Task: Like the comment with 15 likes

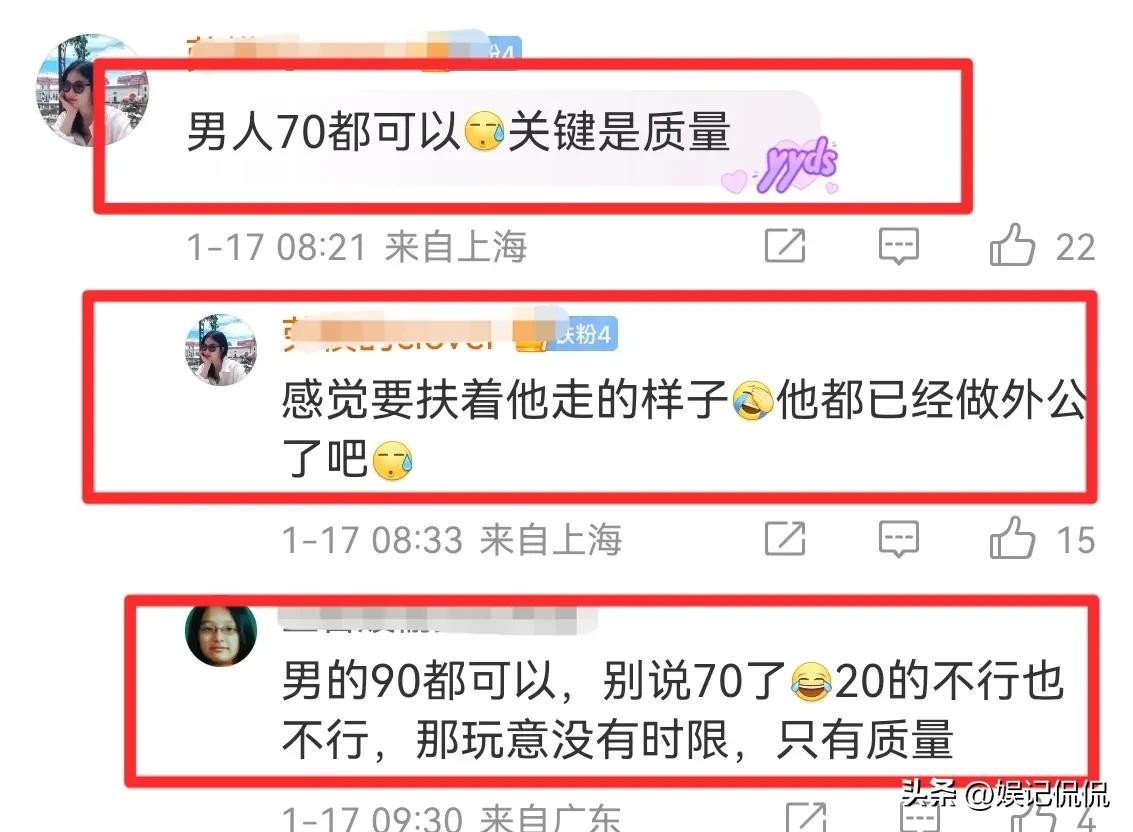Action: tap(1012, 538)
